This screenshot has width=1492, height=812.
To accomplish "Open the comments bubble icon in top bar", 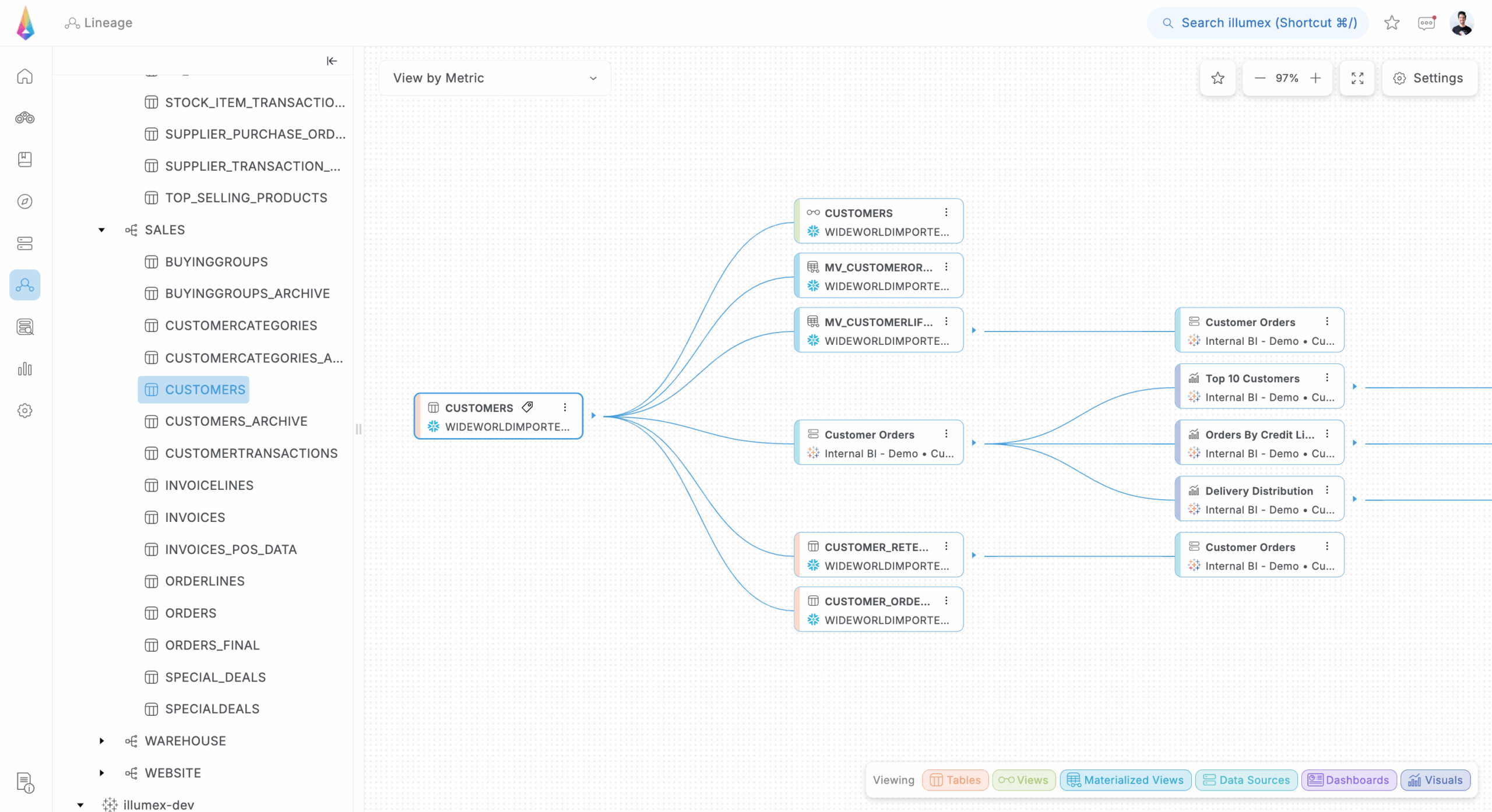I will pyautogui.click(x=1426, y=23).
